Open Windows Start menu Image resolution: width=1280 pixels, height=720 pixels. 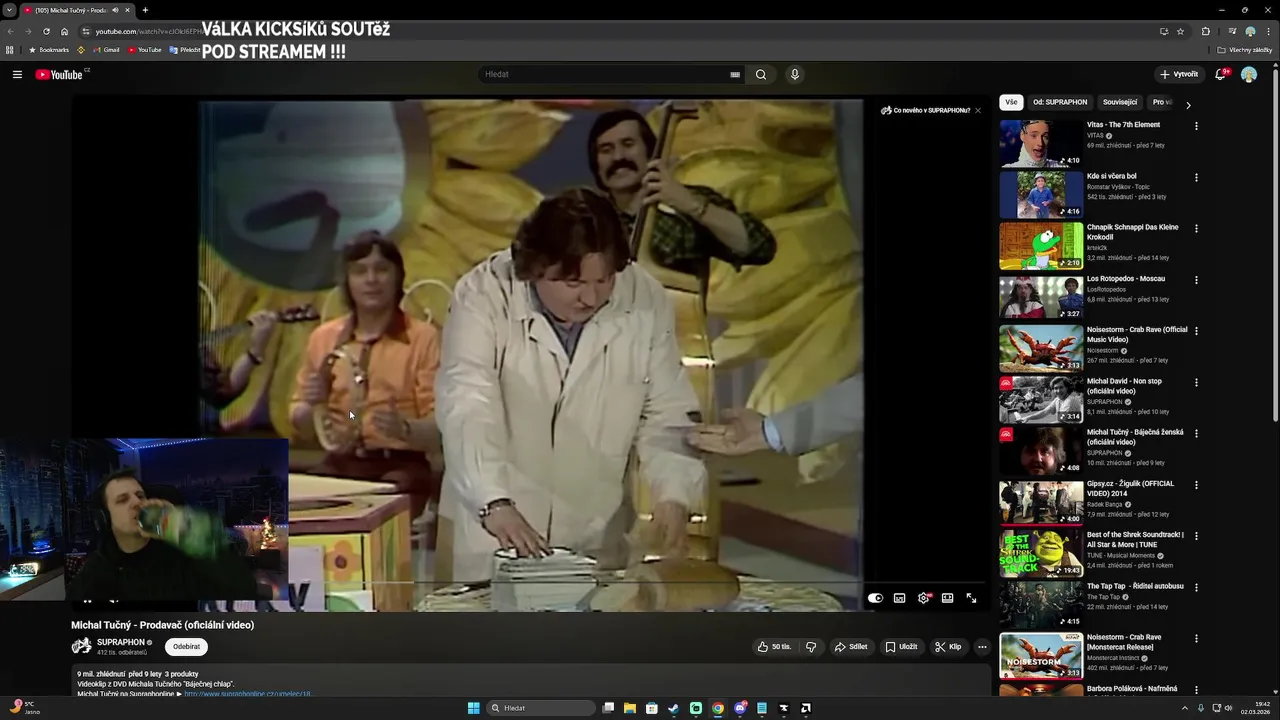click(x=474, y=708)
